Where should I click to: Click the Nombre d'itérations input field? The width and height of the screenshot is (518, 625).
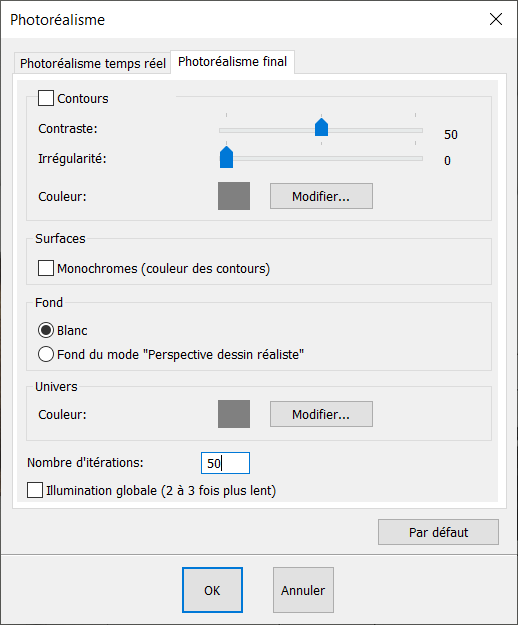[x=225, y=463]
